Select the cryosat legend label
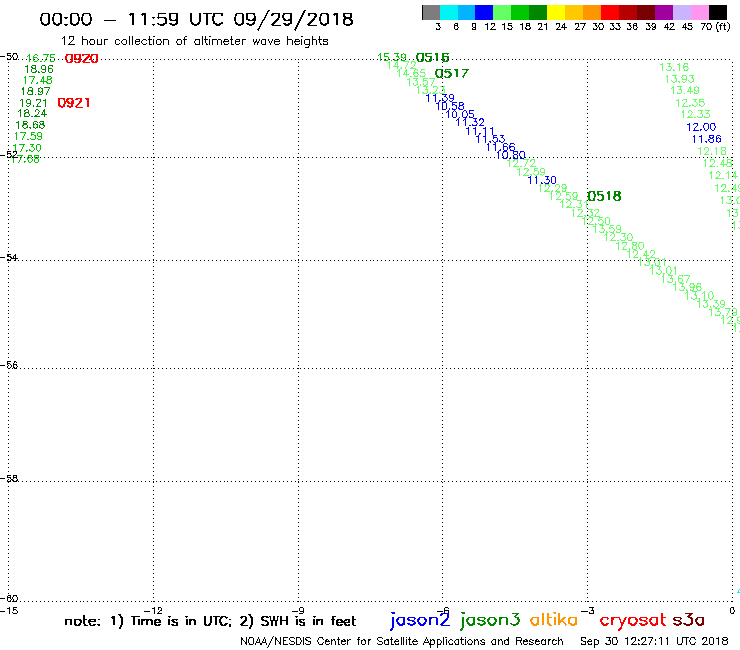 632,621
